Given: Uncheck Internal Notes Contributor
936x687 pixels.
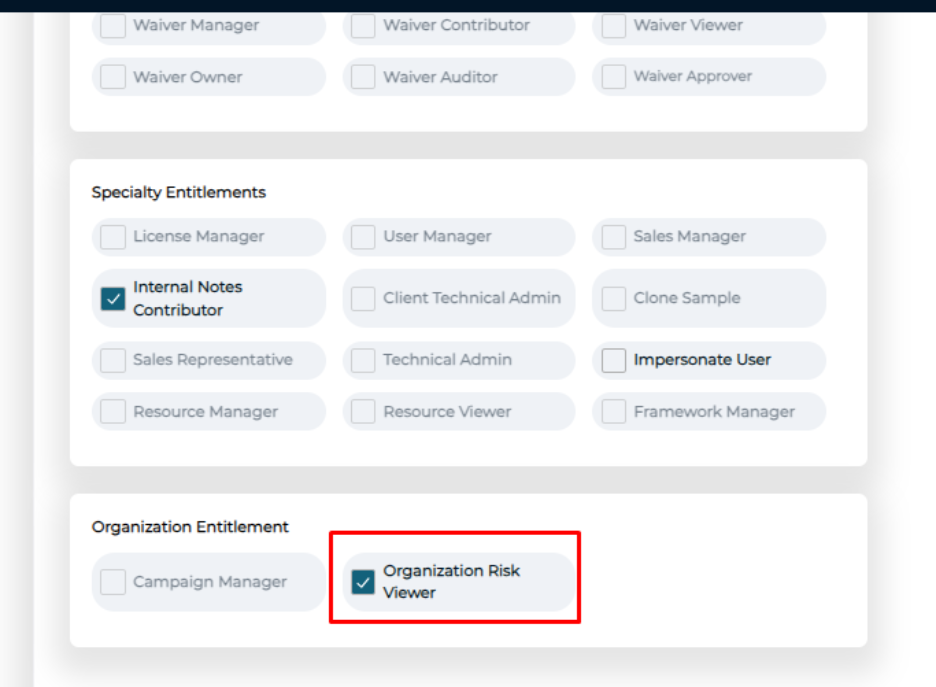Looking at the screenshot, I should click(x=113, y=298).
